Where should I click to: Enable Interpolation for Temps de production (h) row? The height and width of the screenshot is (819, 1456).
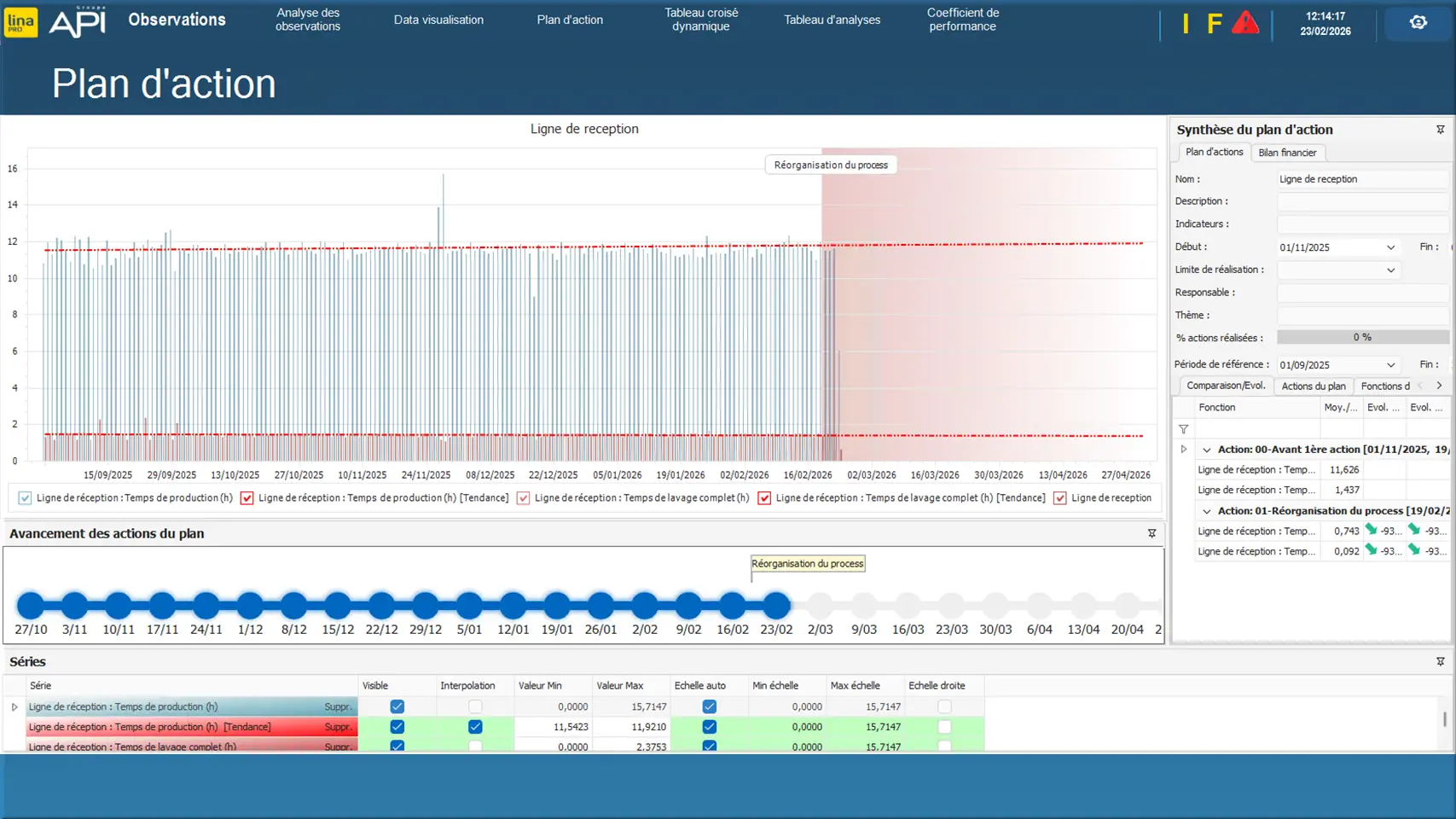pyautogui.click(x=475, y=706)
